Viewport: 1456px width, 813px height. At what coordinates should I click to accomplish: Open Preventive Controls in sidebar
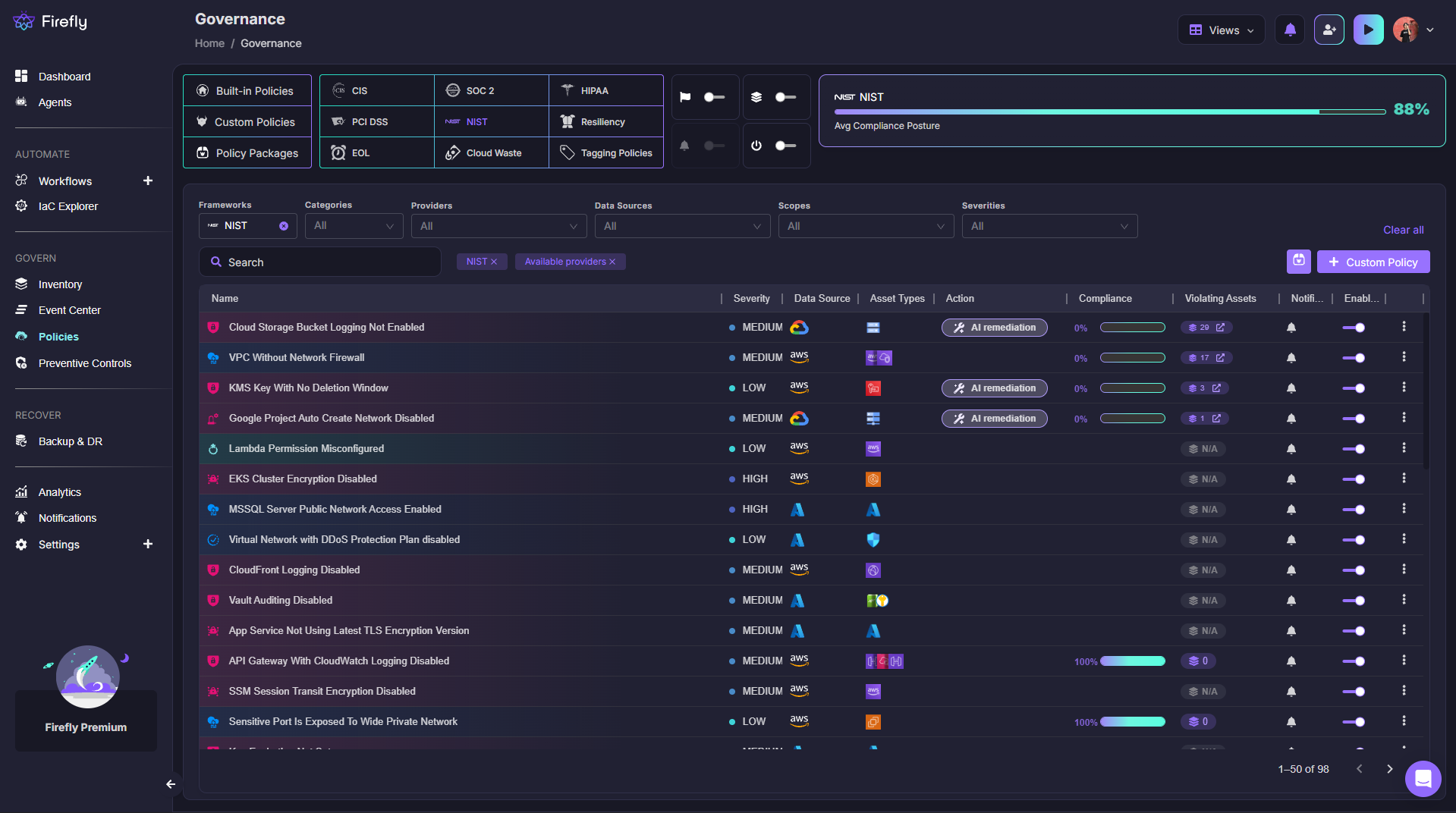click(85, 363)
